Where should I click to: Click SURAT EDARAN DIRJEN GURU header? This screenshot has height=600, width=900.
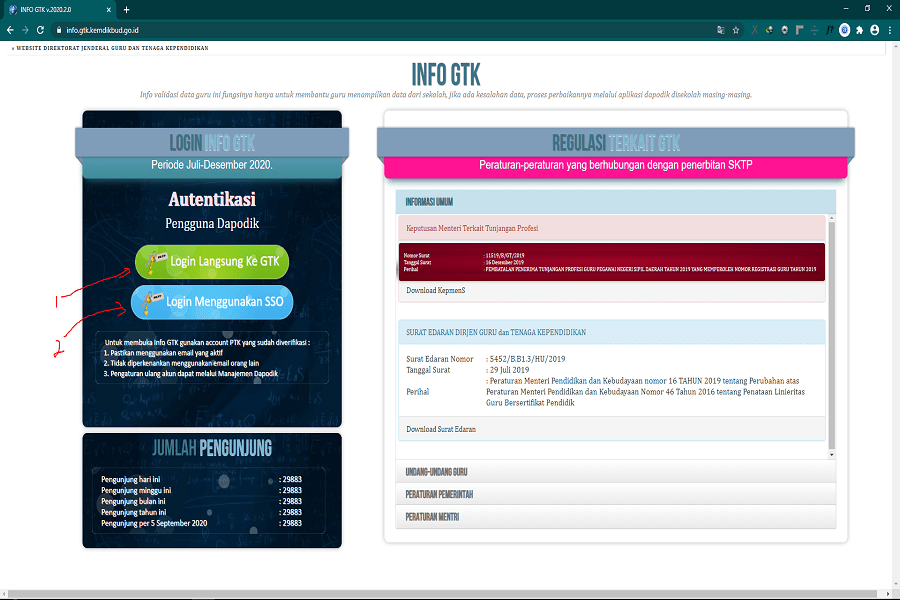pos(612,332)
